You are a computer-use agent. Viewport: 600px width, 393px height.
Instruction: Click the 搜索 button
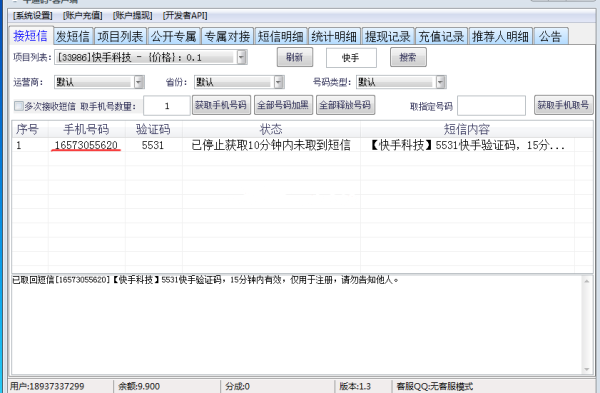(408, 57)
